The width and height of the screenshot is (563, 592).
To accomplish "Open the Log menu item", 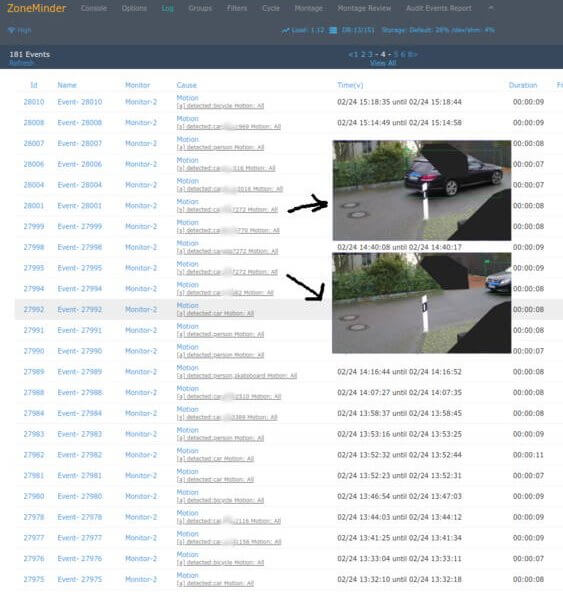I will pos(168,8).
